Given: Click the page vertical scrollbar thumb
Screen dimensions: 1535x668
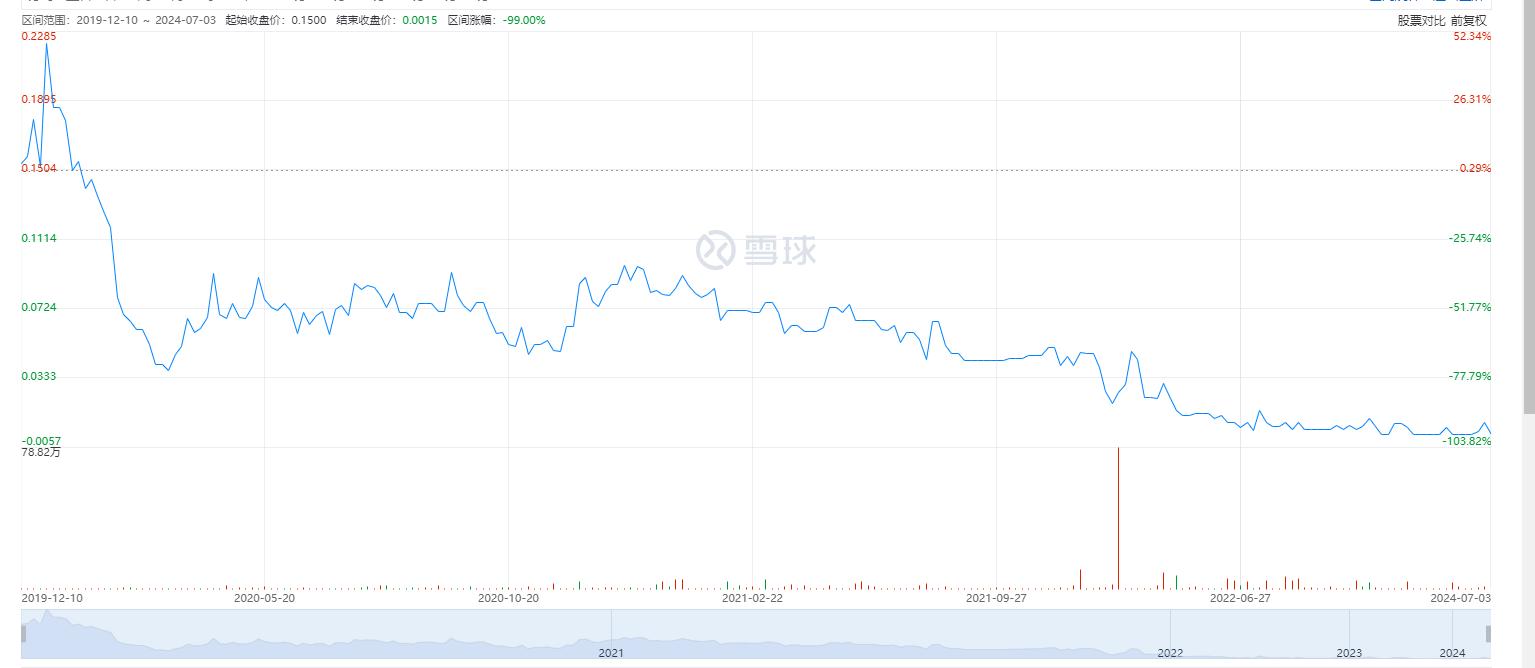Looking at the screenshot, I should tap(1528, 207).
